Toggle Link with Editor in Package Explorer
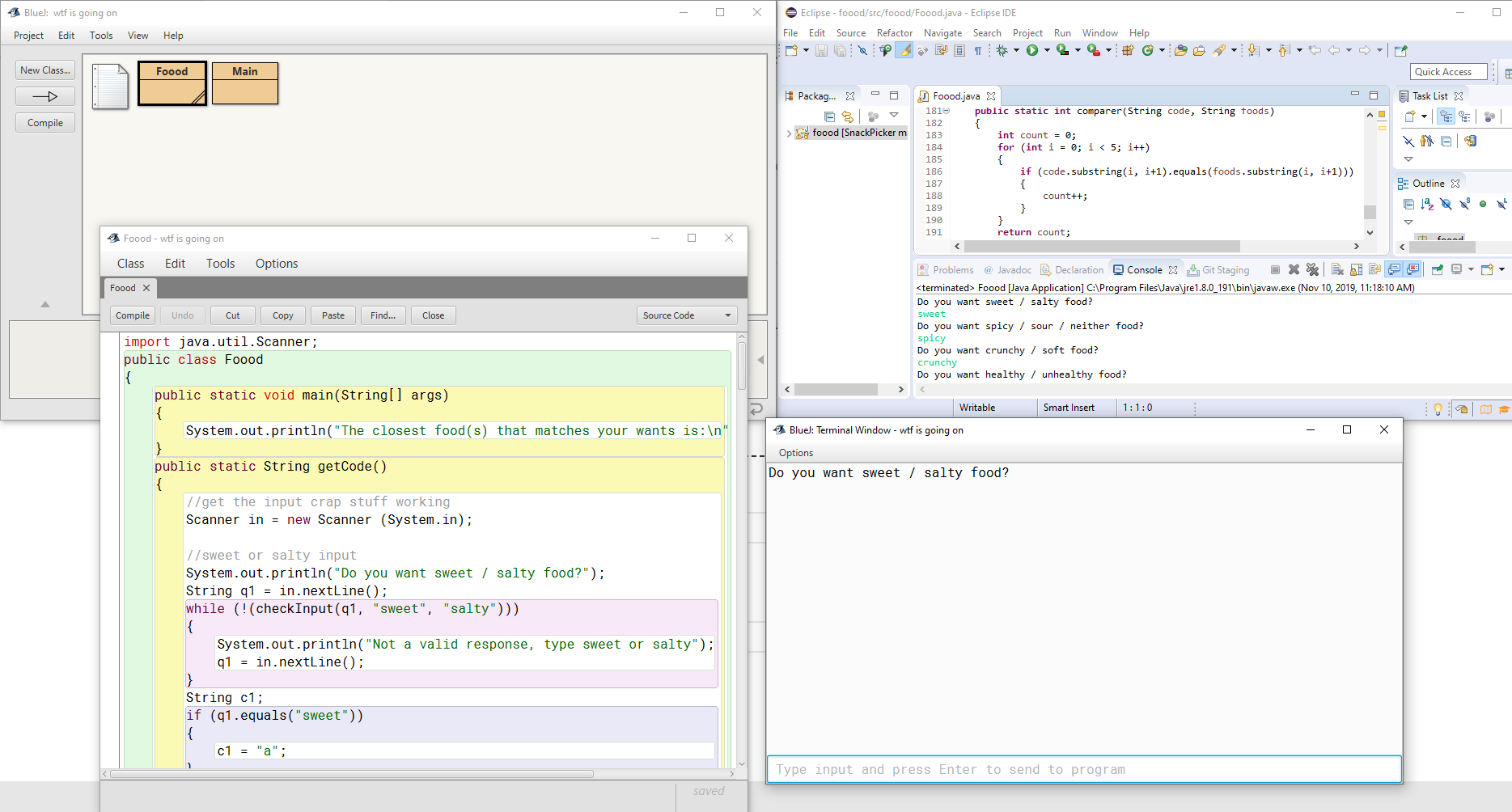 (x=847, y=116)
